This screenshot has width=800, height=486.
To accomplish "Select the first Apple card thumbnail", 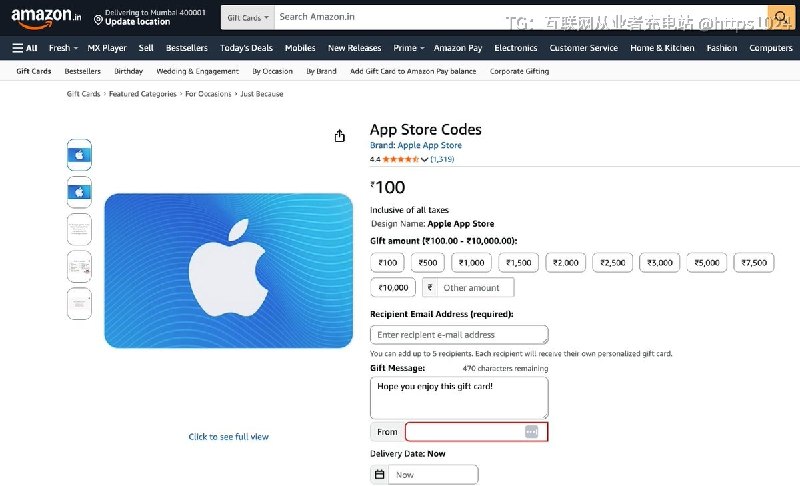I will (79, 155).
